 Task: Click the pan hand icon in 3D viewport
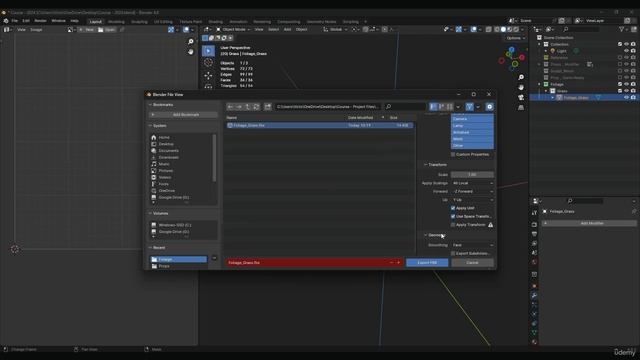(x=521, y=87)
